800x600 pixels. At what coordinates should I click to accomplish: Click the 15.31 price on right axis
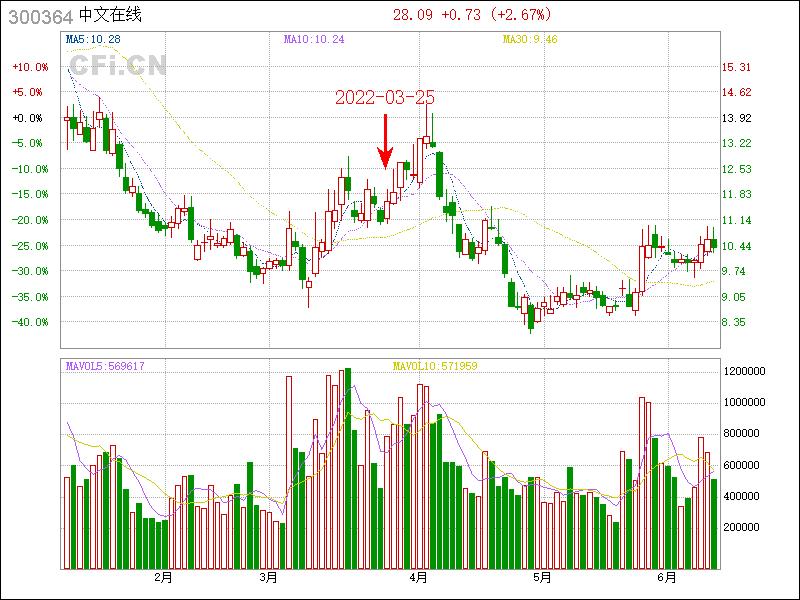[737, 67]
